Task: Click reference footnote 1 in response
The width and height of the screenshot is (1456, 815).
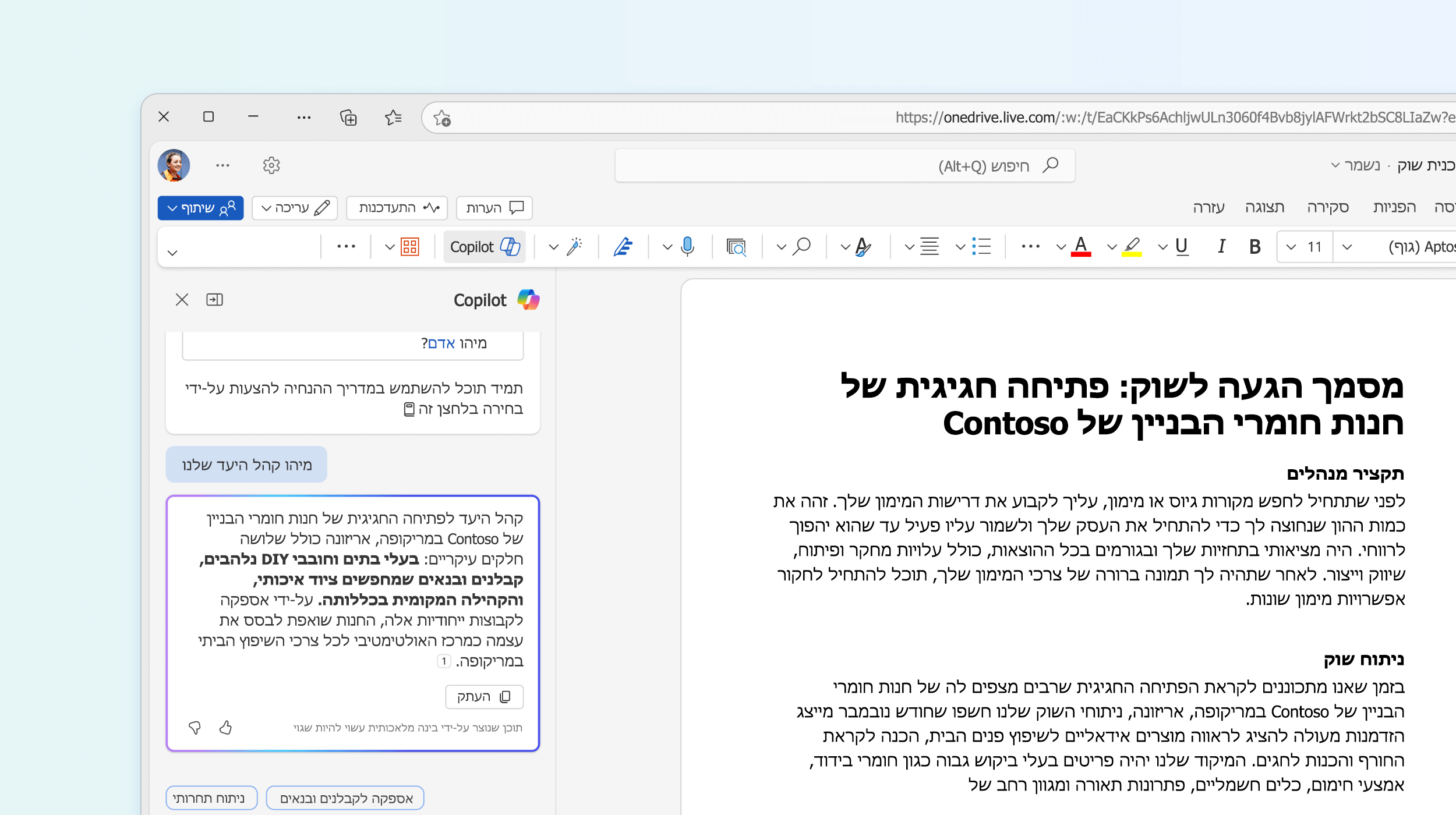Action: point(444,661)
